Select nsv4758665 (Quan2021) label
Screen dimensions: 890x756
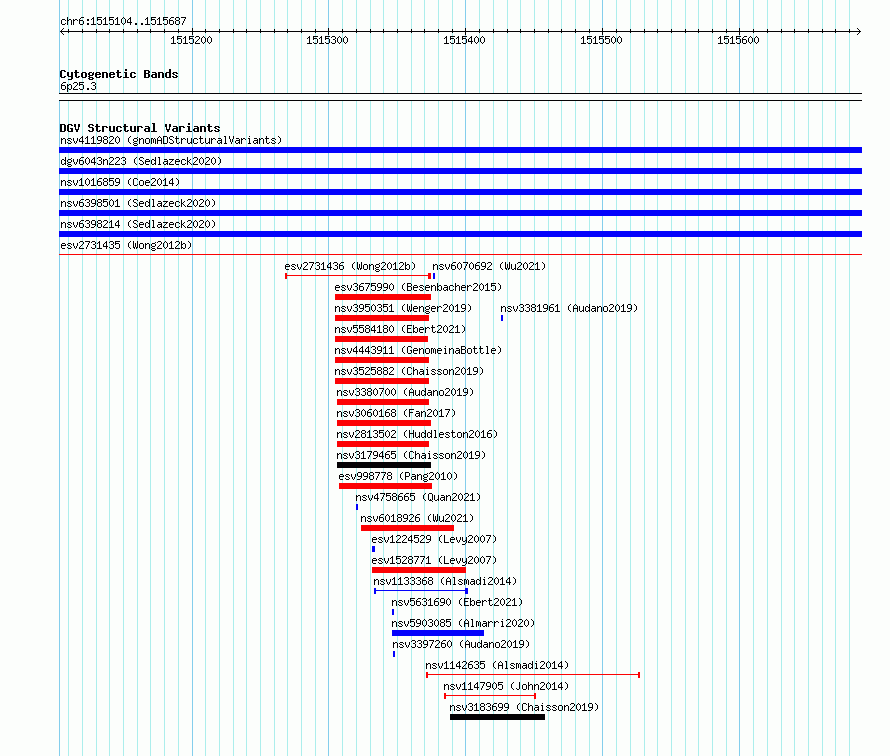(x=418, y=497)
